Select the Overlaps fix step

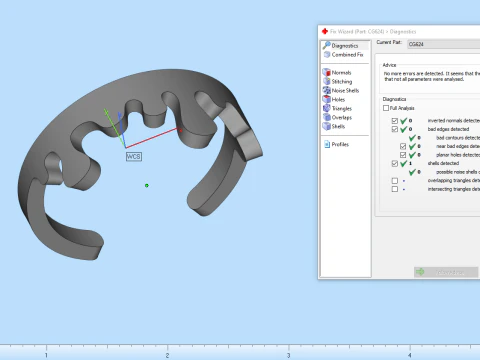point(337,117)
